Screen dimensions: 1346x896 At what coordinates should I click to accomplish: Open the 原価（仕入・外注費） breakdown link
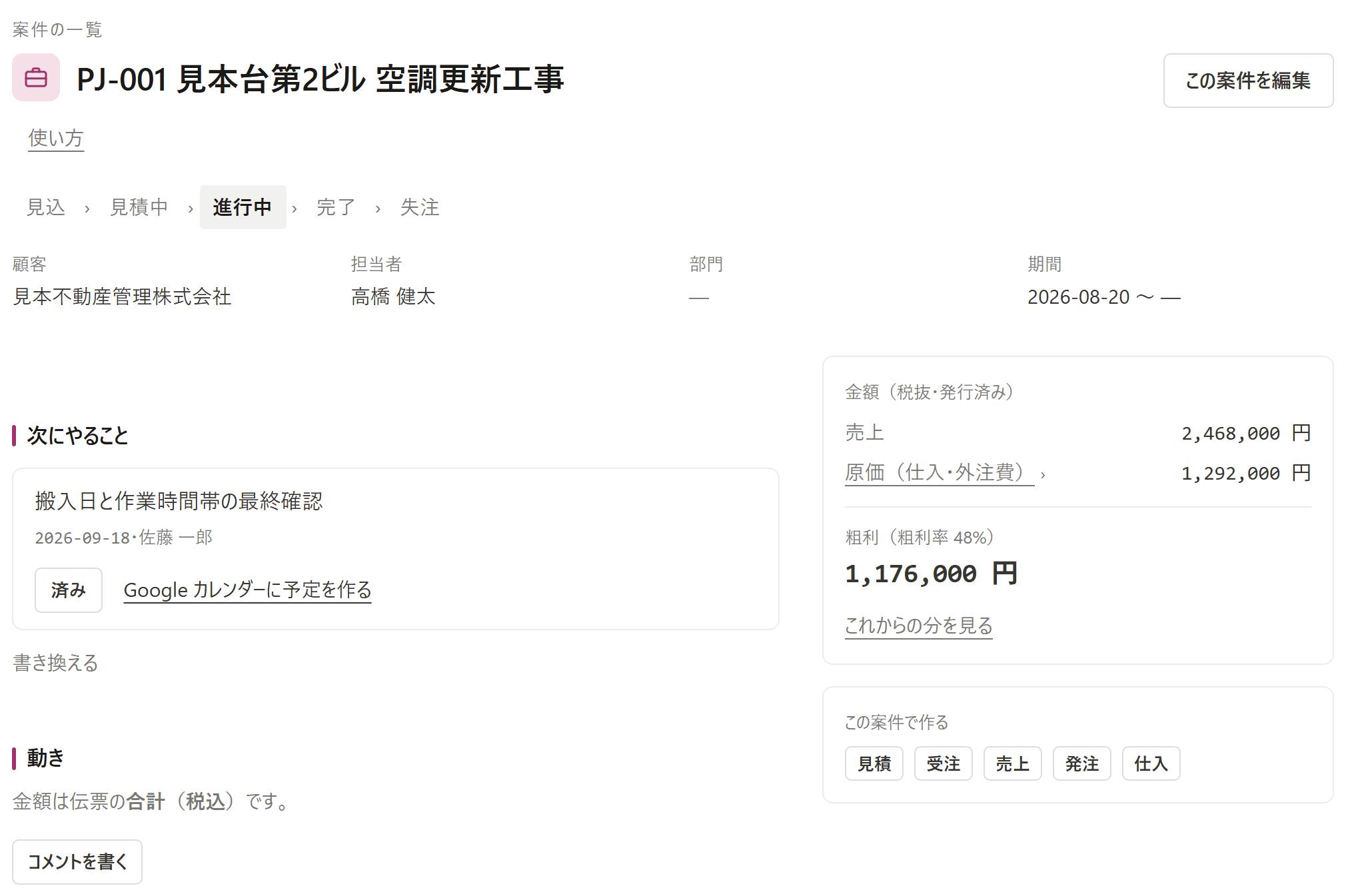[x=940, y=472]
